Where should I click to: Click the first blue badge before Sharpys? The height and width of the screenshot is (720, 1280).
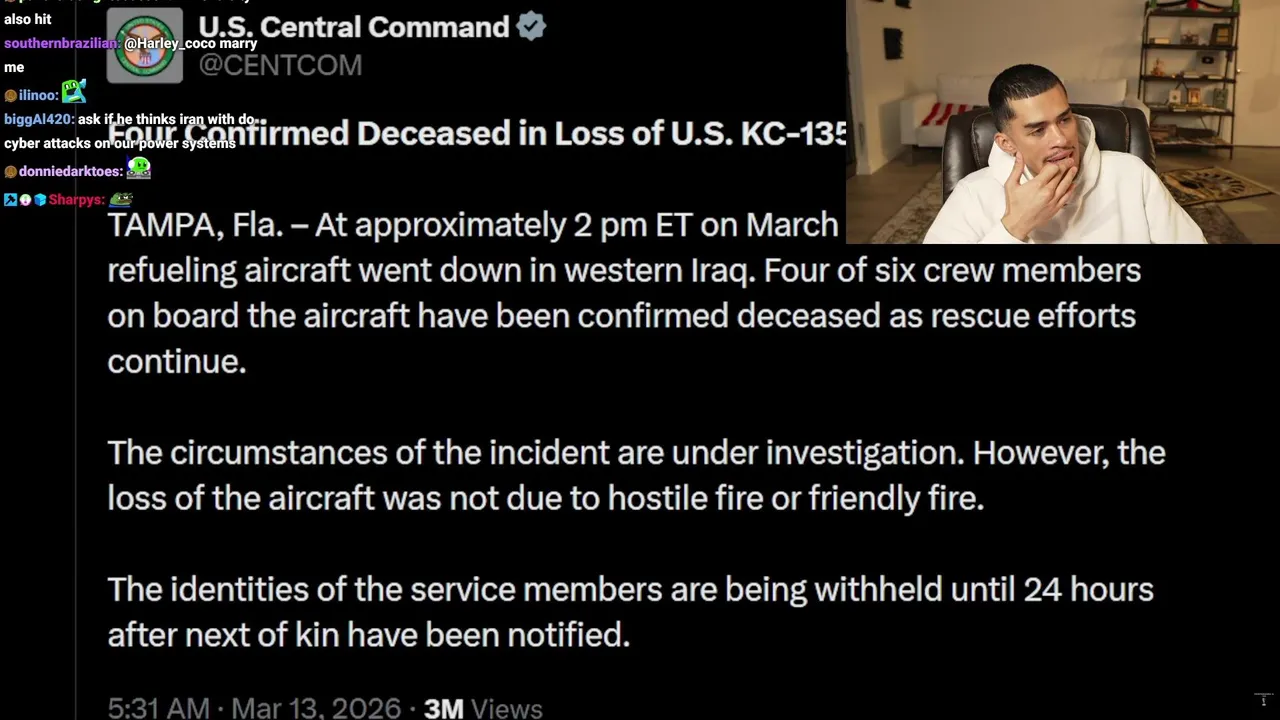[10, 200]
